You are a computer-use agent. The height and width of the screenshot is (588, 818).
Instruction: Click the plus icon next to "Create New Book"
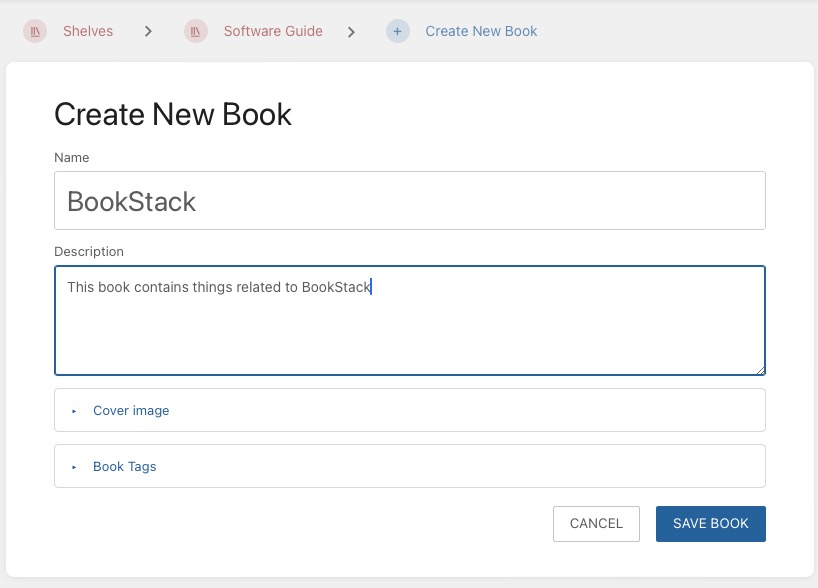coord(398,31)
